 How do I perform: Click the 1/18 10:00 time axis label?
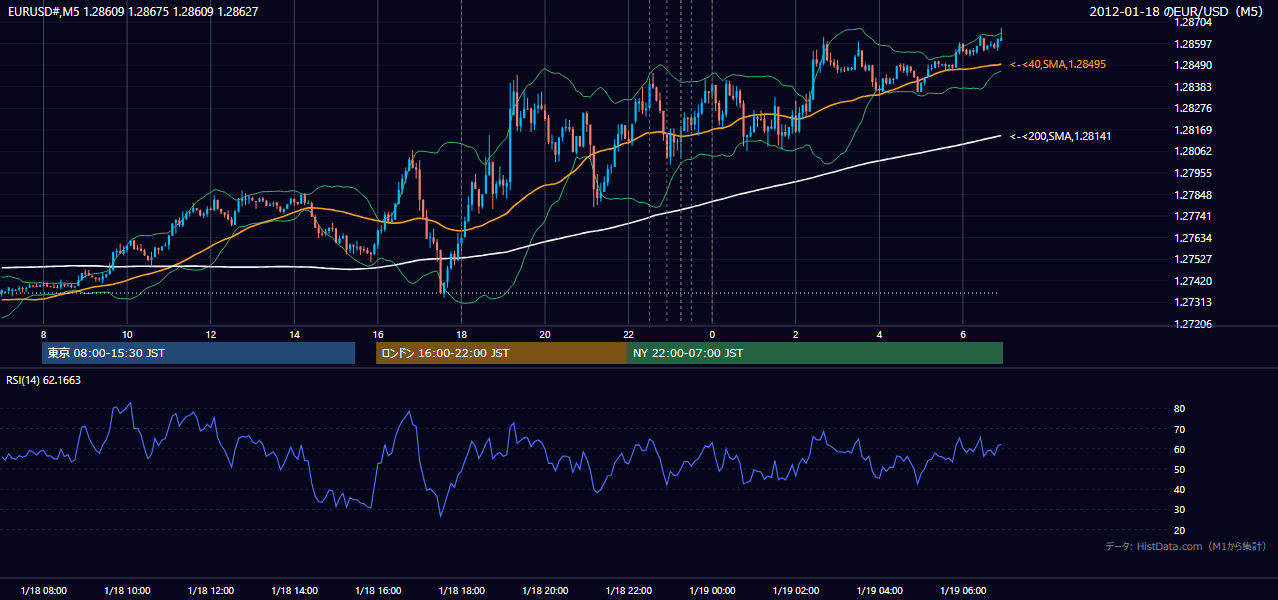127,591
